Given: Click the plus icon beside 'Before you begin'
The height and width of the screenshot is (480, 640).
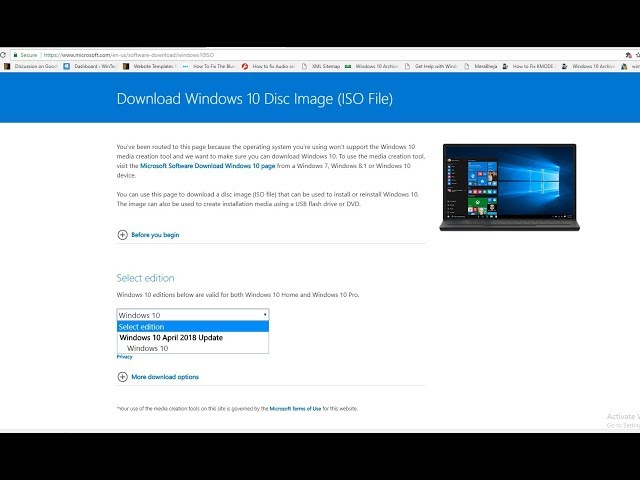Looking at the screenshot, I should tap(122, 235).
